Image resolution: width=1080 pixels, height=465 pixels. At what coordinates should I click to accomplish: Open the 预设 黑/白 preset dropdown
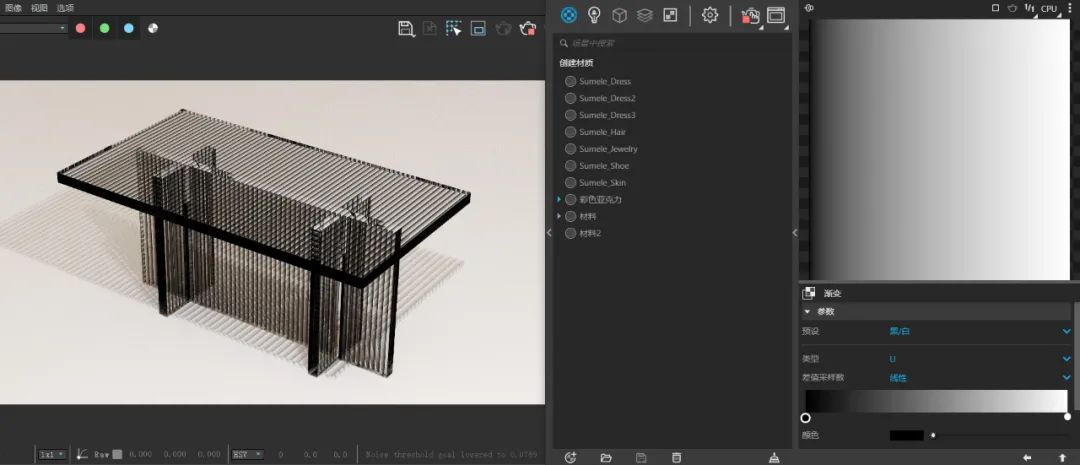point(980,331)
